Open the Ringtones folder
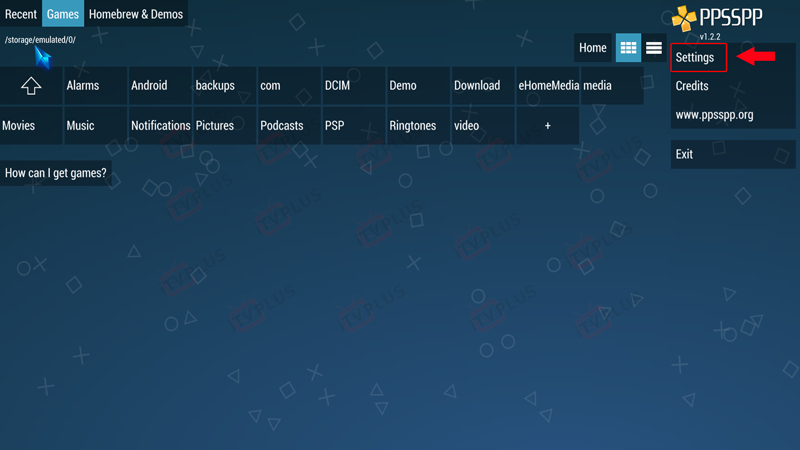This screenshot has height=450, width=800. pos(419,126)
